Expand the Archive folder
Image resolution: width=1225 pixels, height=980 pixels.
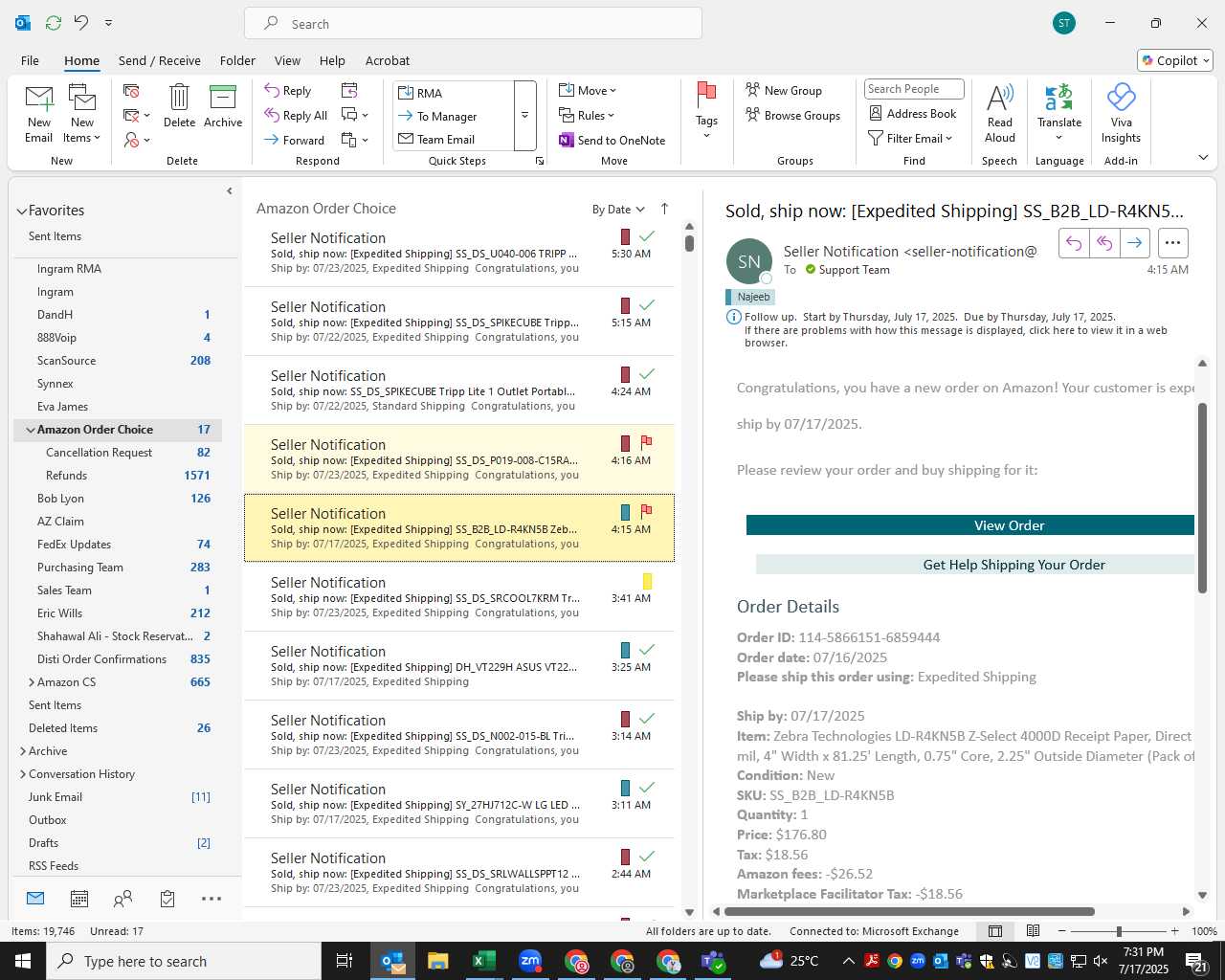[23, 751]
